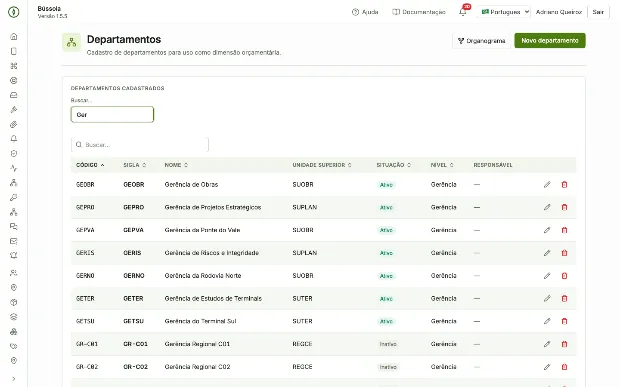The height and width of the screenshot is (387, 620).
Task: Open the notifications bell icon
Action: pyautogui.click(x=463, y=12)
